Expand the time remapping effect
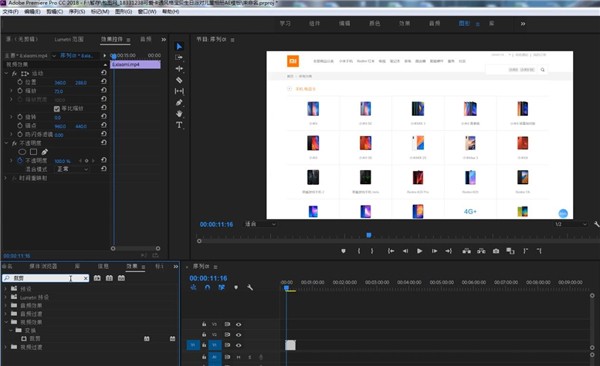The width and height of the screenshot is (600, 366). 5,178
